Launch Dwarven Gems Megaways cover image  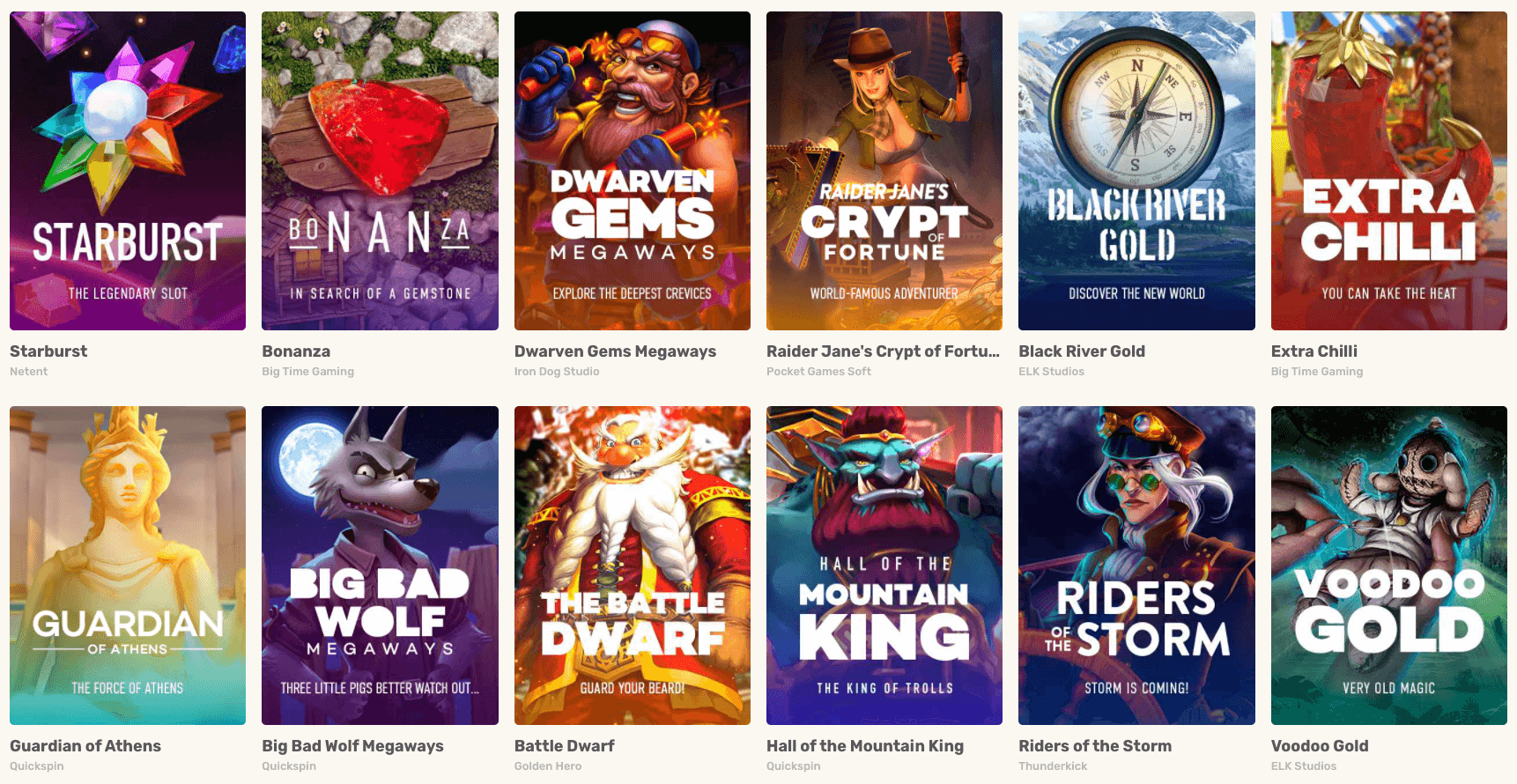[x=633, y=171]
